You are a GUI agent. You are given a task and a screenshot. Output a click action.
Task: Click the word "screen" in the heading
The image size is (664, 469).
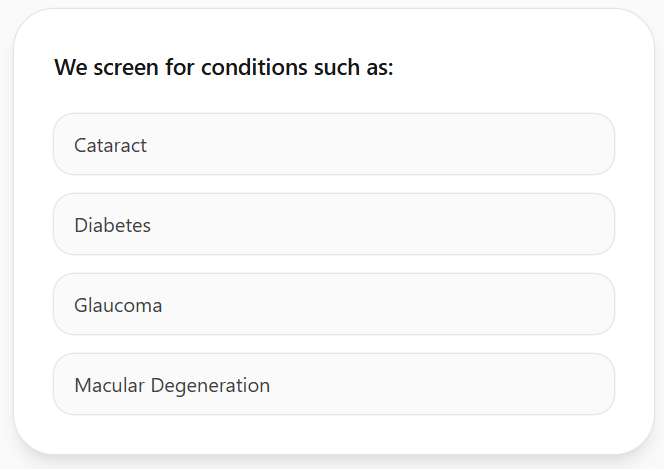(x=124, y=68)
